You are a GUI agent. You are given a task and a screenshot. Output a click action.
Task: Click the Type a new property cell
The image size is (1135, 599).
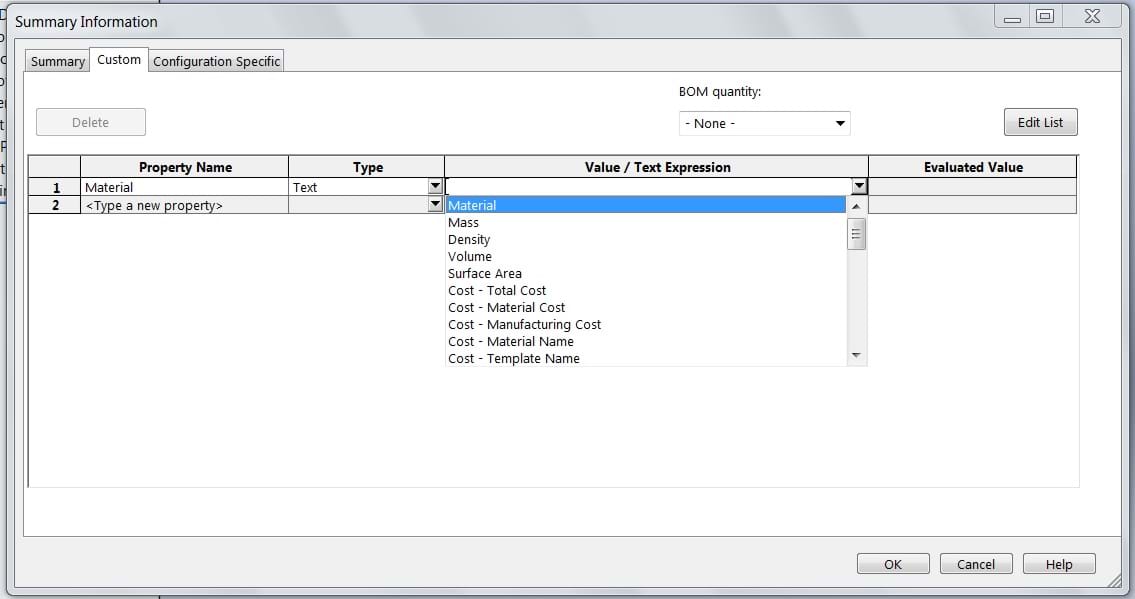click(184, 205)
